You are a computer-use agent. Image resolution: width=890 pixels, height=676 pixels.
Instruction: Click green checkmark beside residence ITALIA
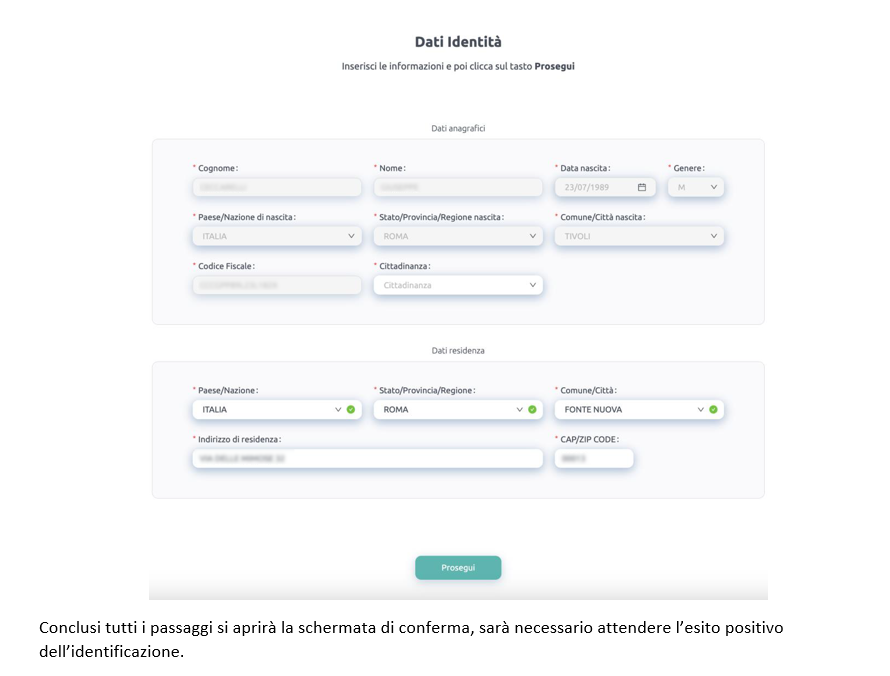click(351, 409)
